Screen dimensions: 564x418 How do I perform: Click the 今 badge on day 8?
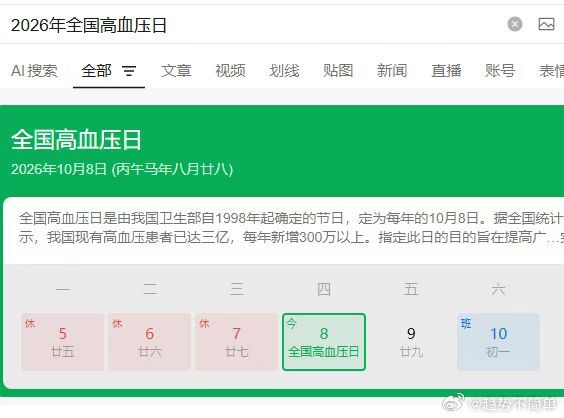tap(292, 323)
